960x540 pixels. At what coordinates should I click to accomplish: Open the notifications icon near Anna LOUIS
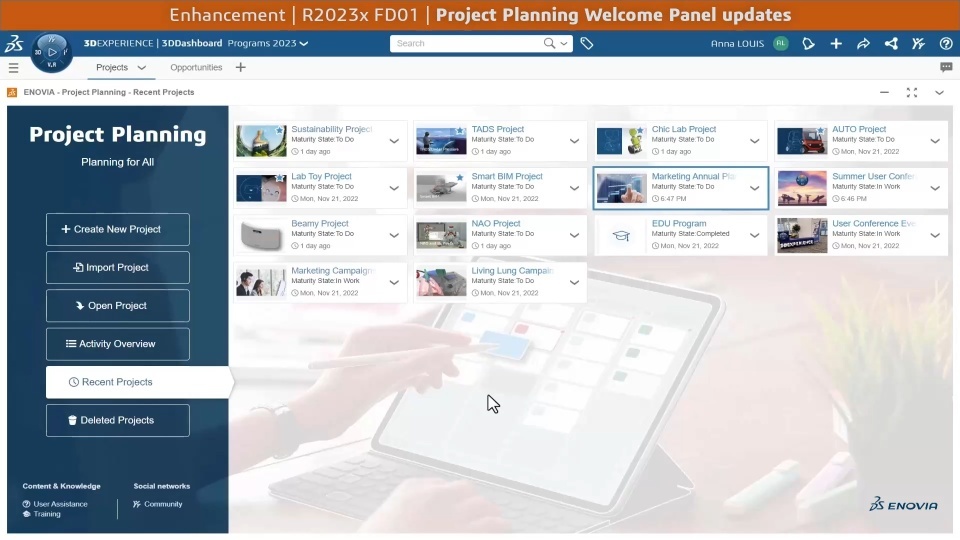coord(808,43)
